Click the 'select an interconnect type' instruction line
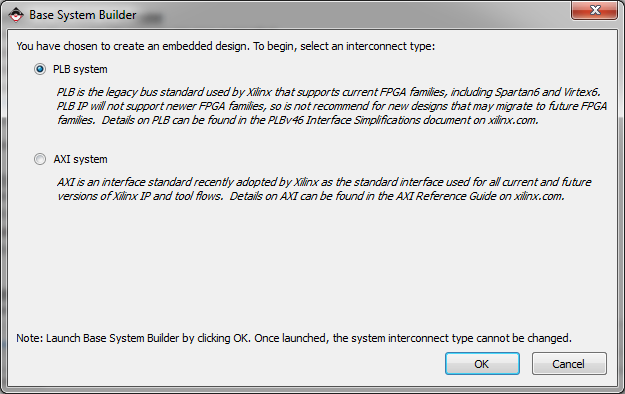Viewport: 625px width, 394px height. [x=226, y=46]
